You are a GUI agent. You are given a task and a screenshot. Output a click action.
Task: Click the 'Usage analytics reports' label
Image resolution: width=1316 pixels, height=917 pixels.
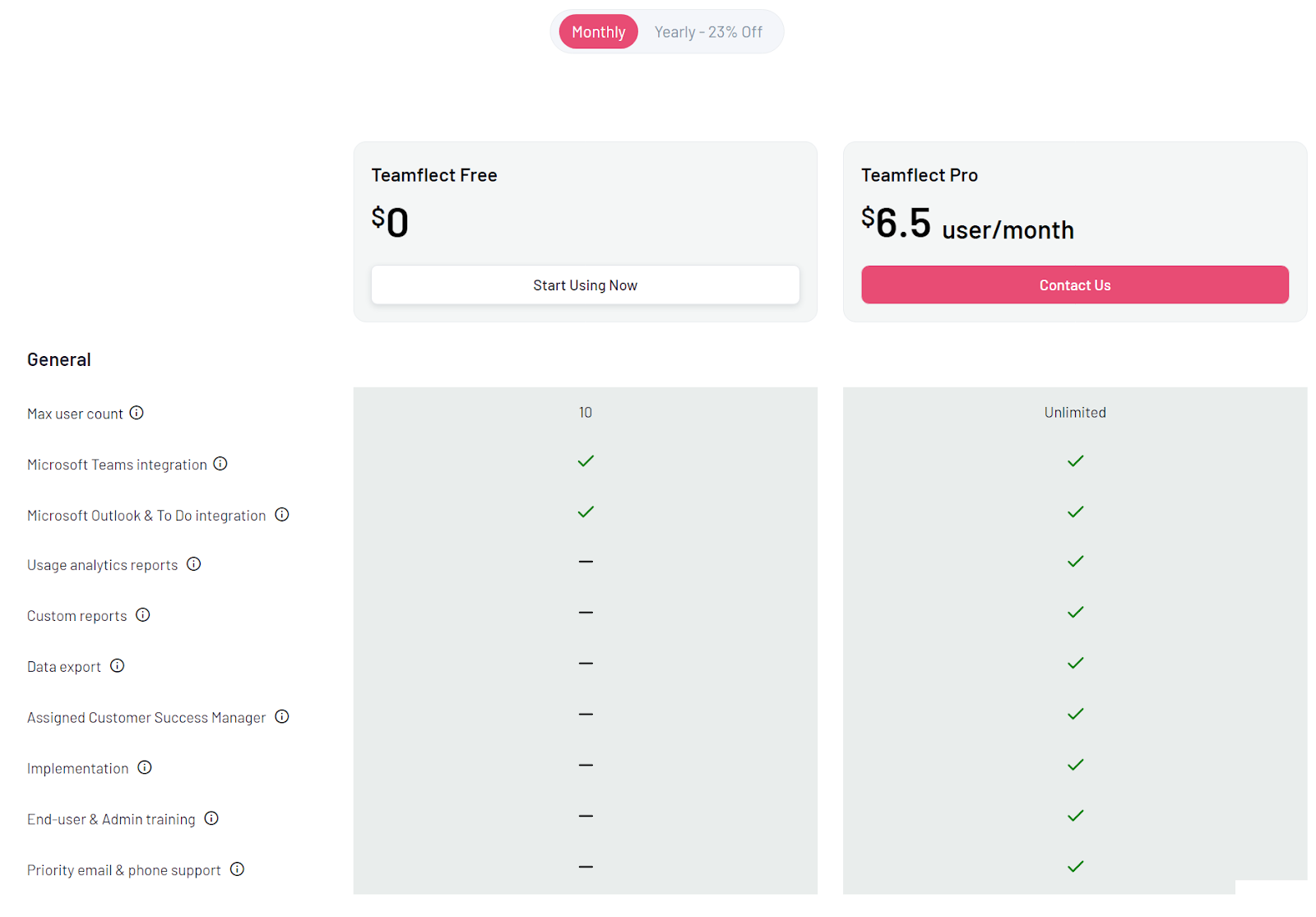click(x=102, y=565)
